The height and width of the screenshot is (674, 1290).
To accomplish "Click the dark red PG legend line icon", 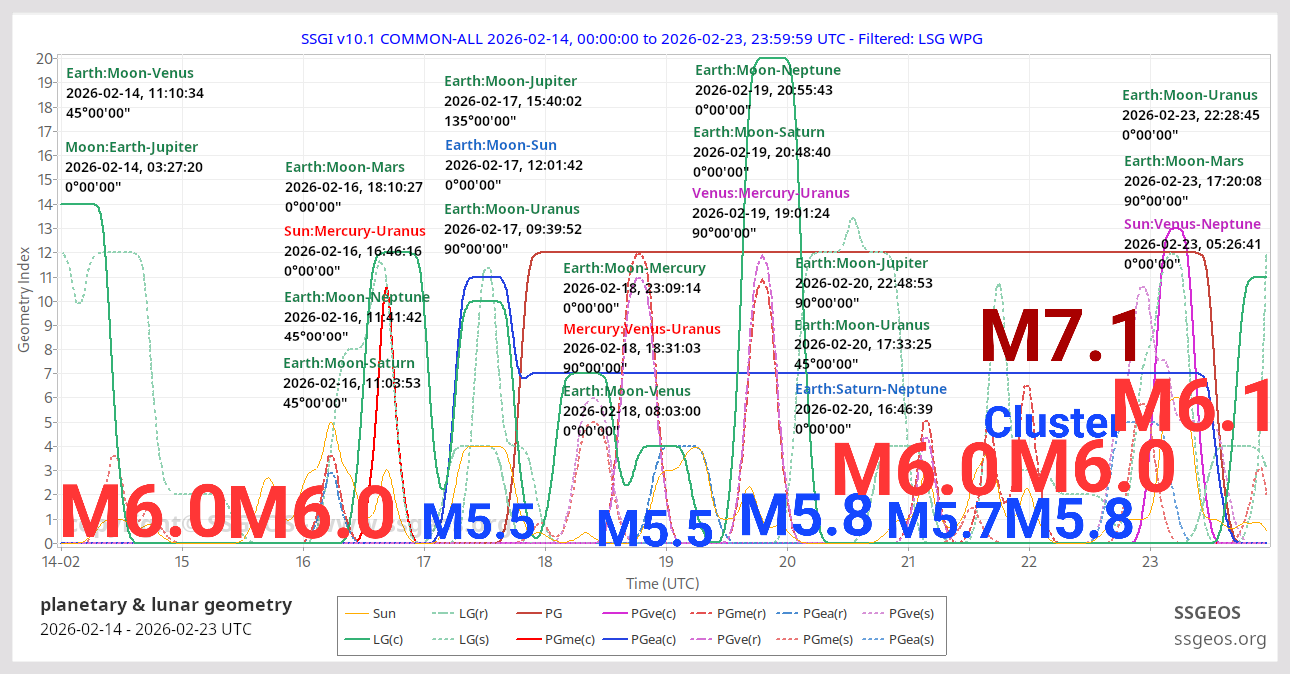I will click(529, 613).
